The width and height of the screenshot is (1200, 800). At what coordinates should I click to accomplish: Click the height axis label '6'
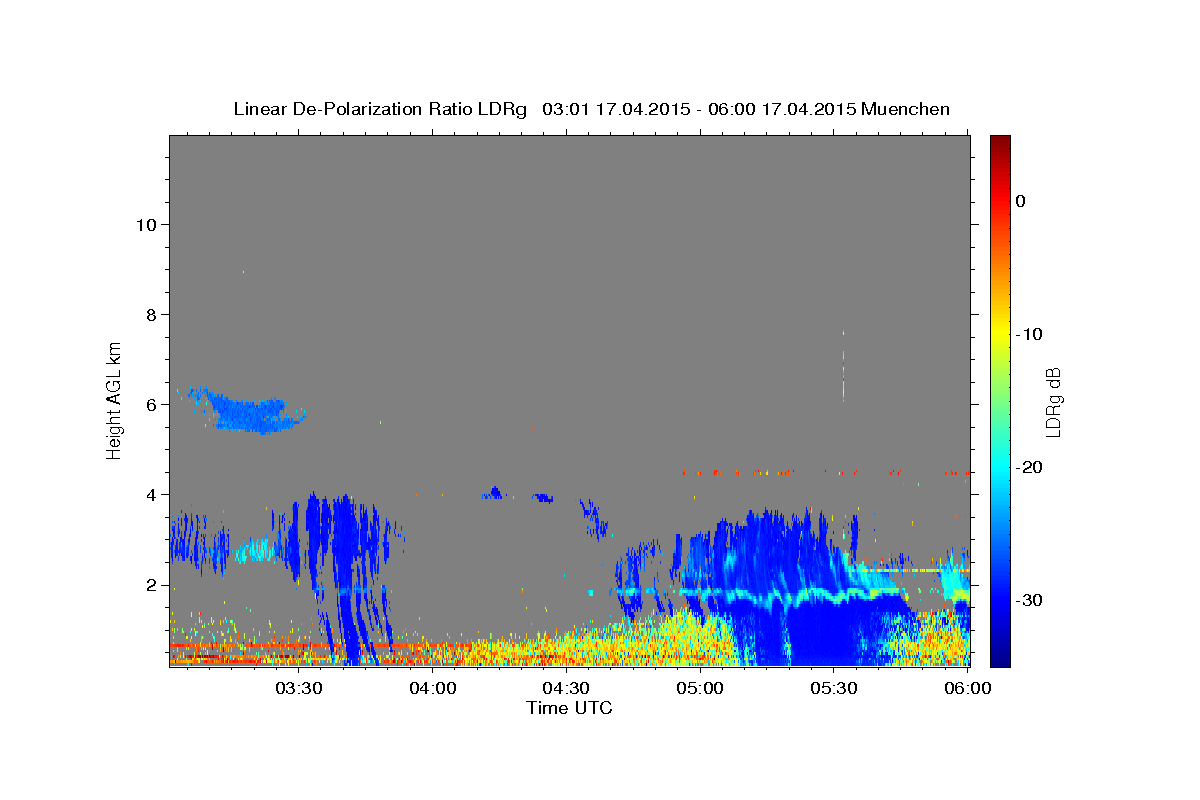[x=149, y=405]
